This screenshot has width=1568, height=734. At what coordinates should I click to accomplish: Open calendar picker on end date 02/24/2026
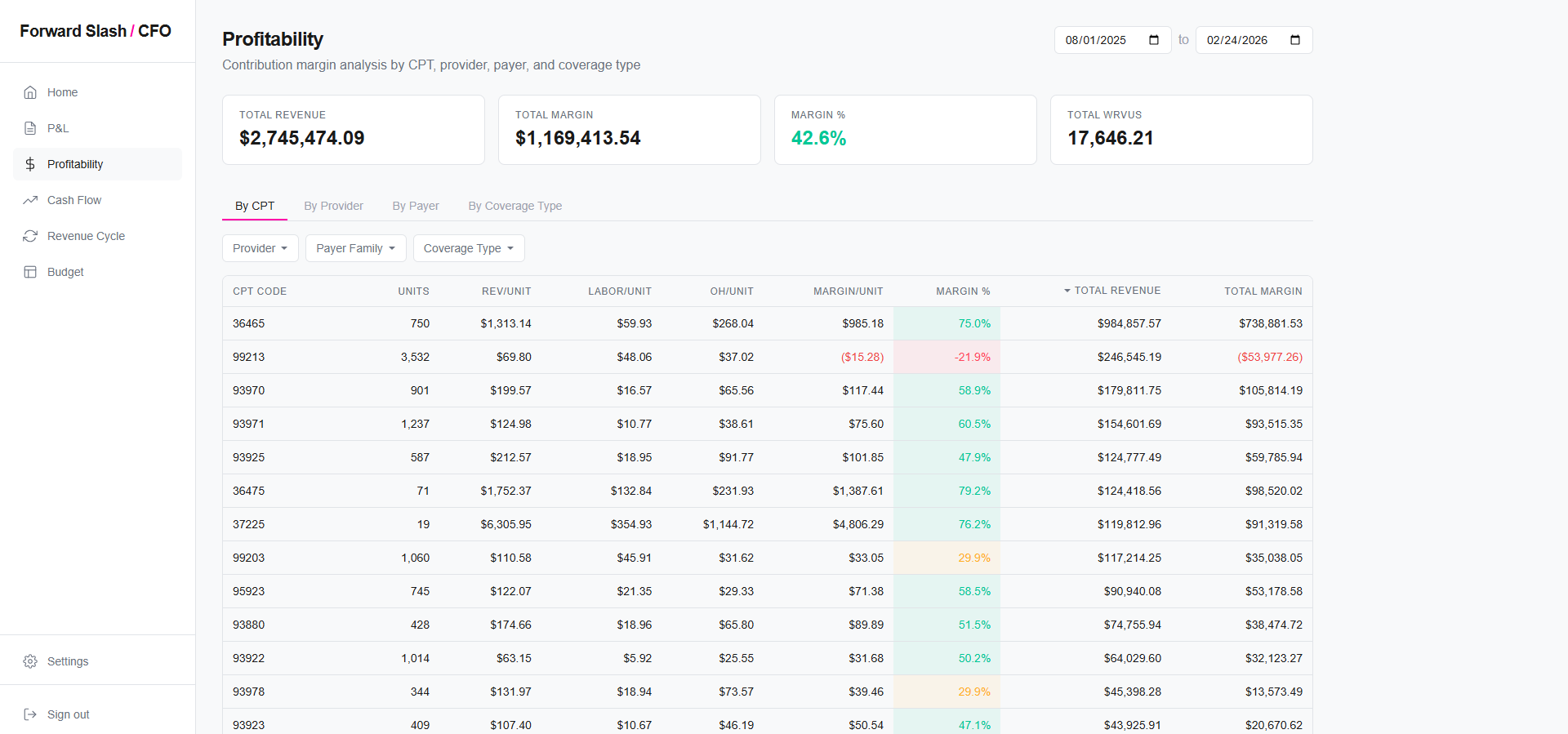[x=1295, y=40]
